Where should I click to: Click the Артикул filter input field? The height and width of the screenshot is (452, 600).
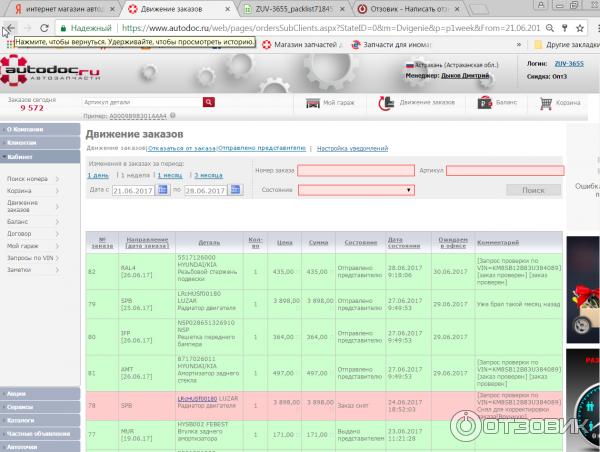505,170
